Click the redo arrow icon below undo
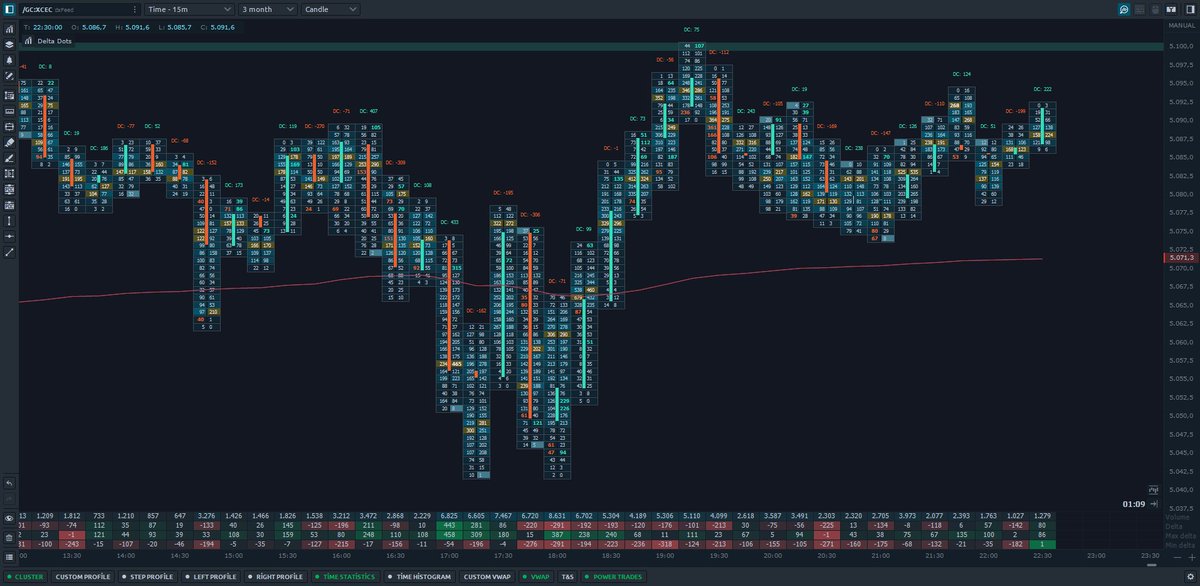Screen dimensions: 1200x586 point(9,498)
